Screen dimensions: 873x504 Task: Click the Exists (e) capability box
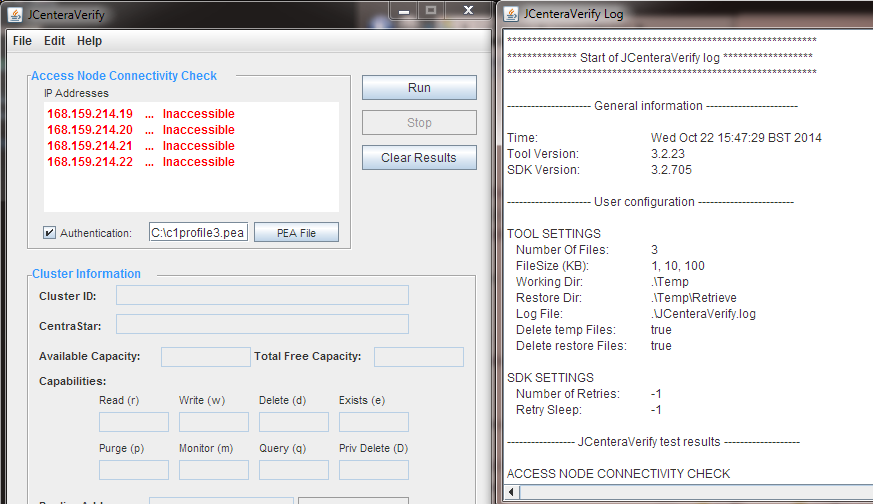(x=374, y=422)
